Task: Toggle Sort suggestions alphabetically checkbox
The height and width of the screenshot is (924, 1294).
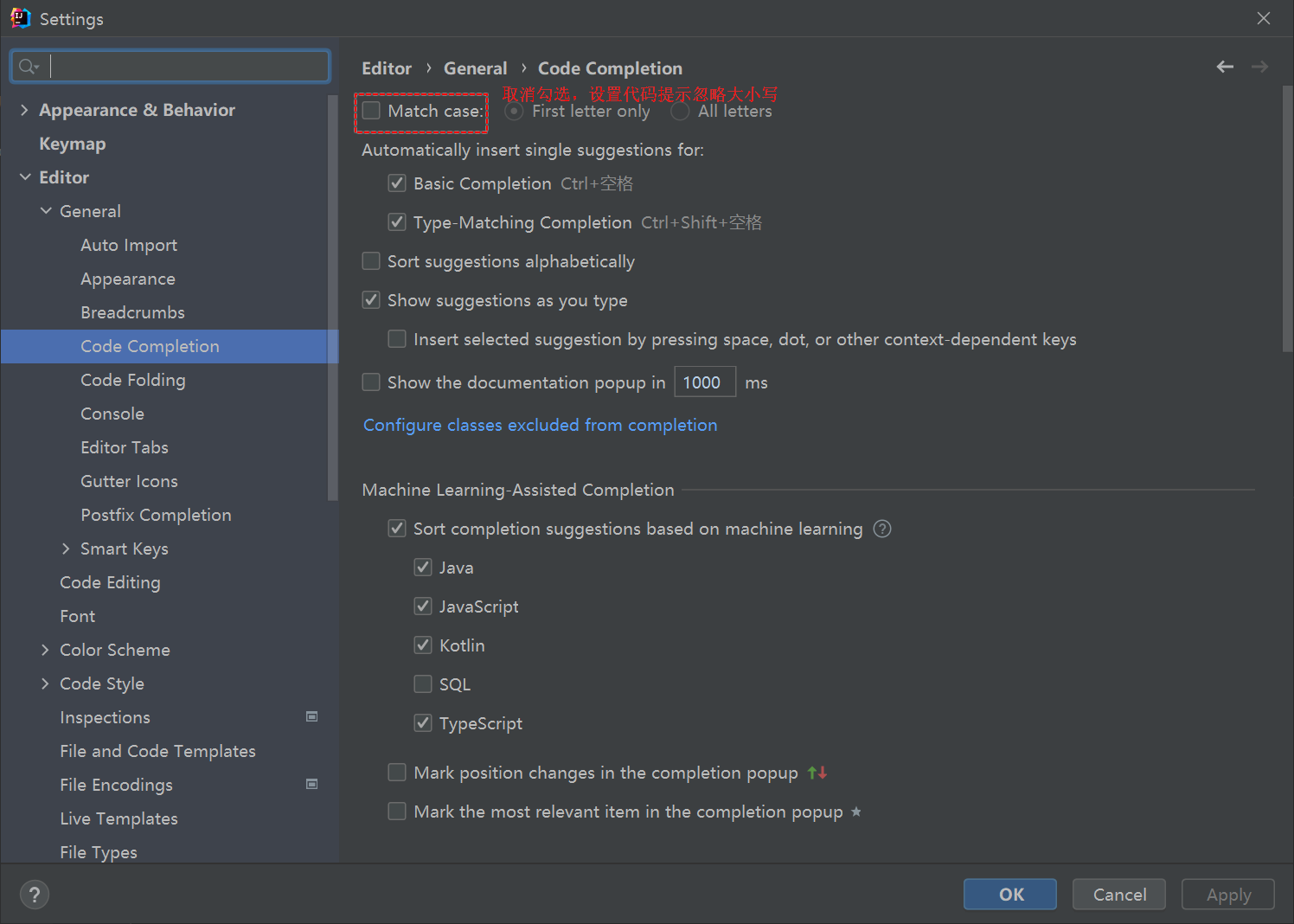Action: pos(371,261)
